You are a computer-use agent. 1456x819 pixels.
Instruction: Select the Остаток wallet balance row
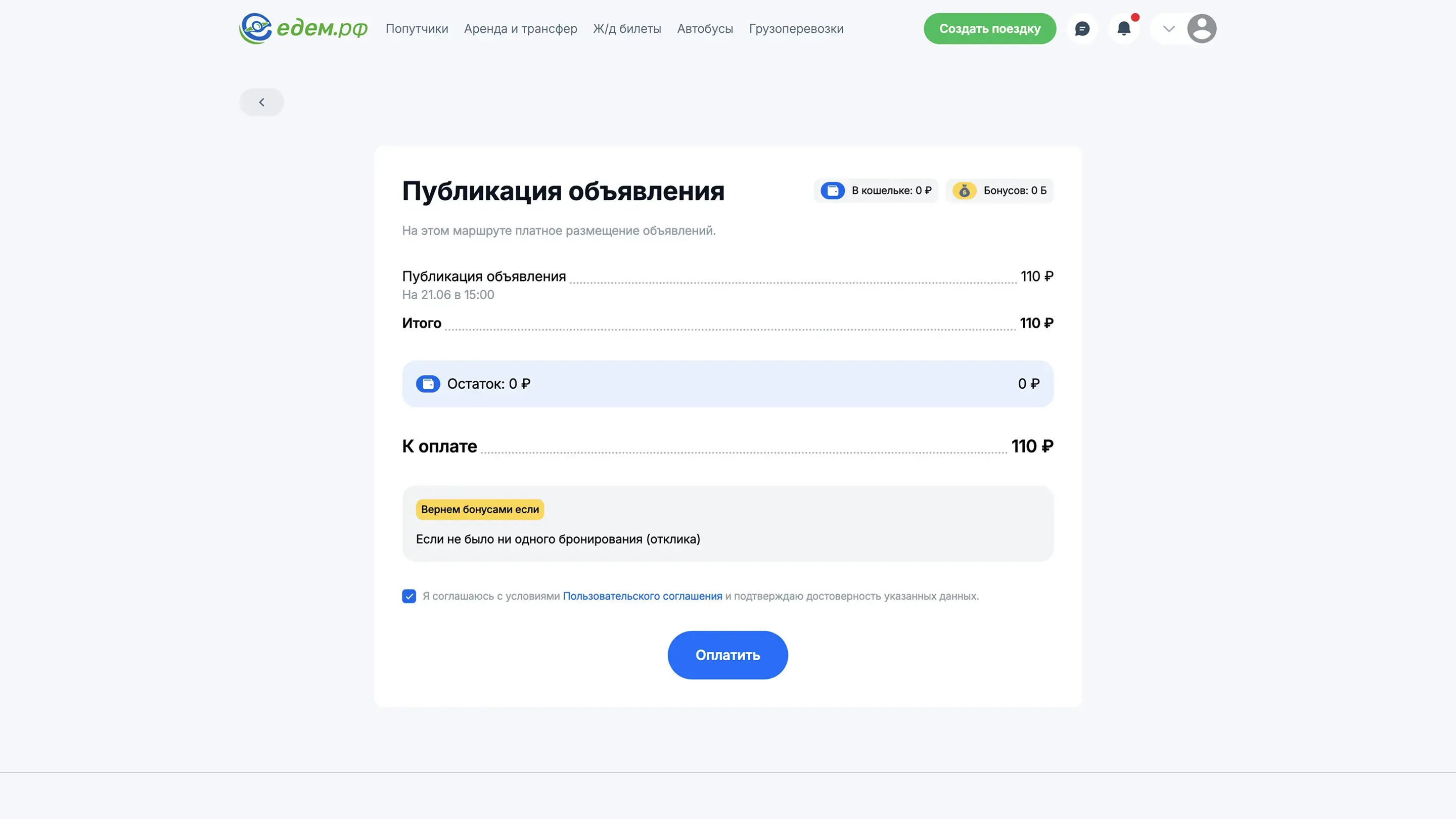727,384
